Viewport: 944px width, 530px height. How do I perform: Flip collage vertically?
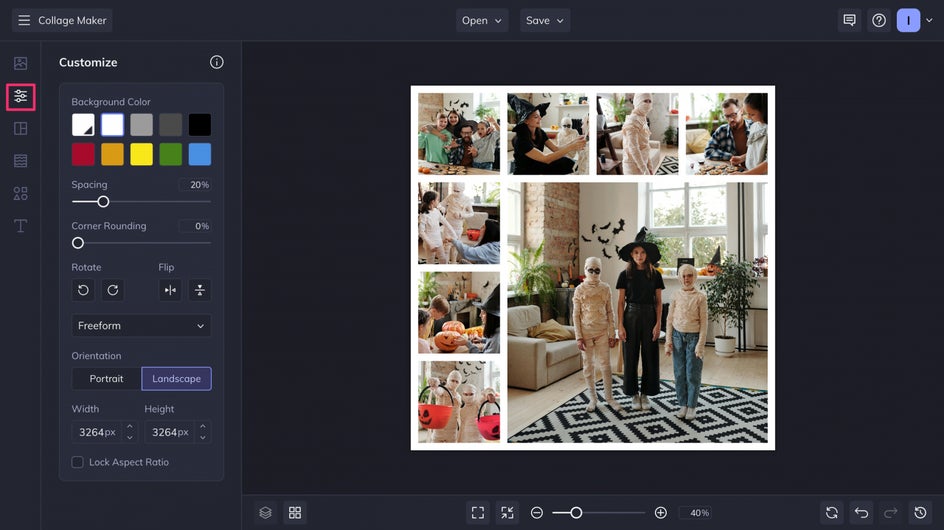click(200, 290)
